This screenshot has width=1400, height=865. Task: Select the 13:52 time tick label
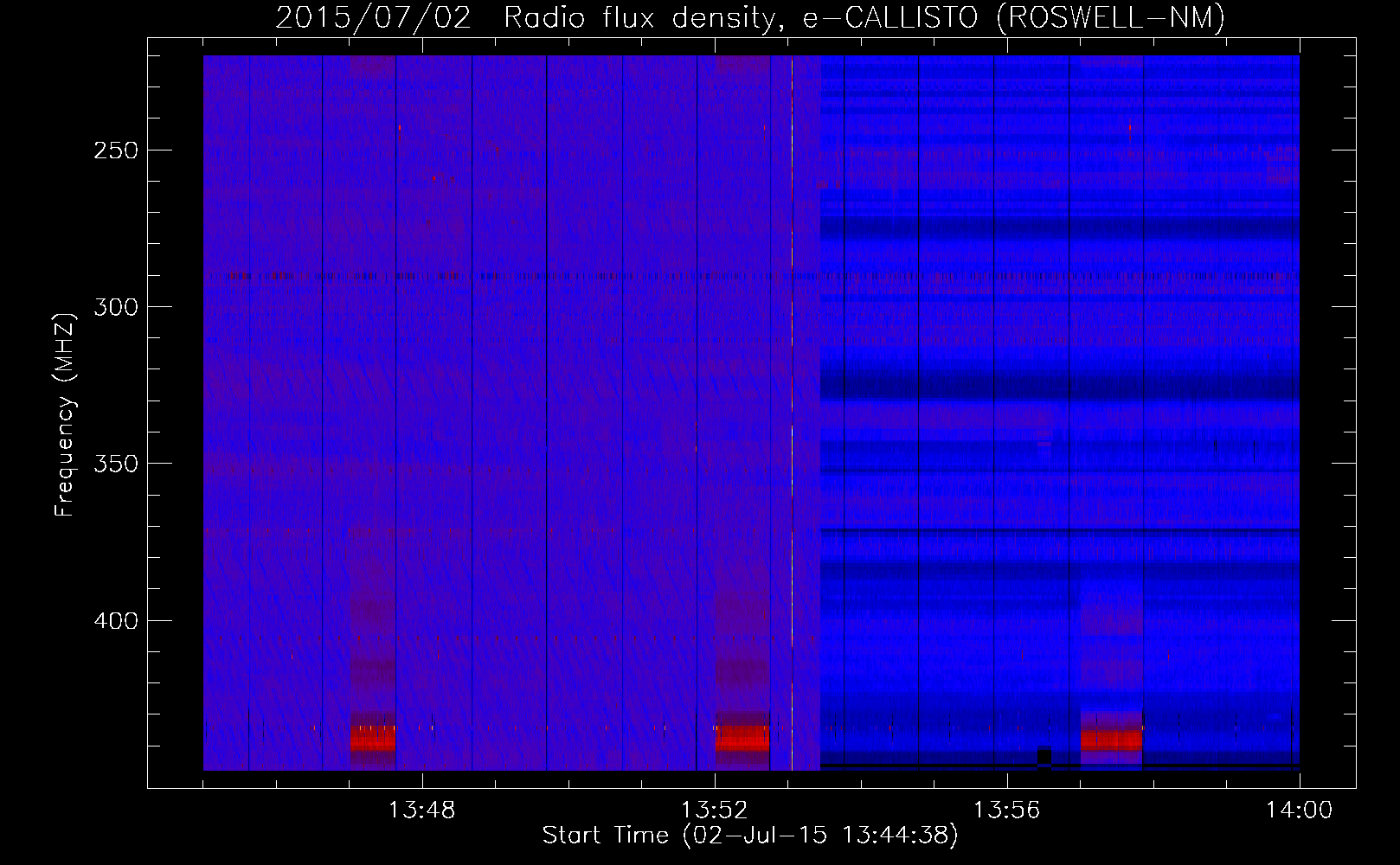click(x=714, y=811)
